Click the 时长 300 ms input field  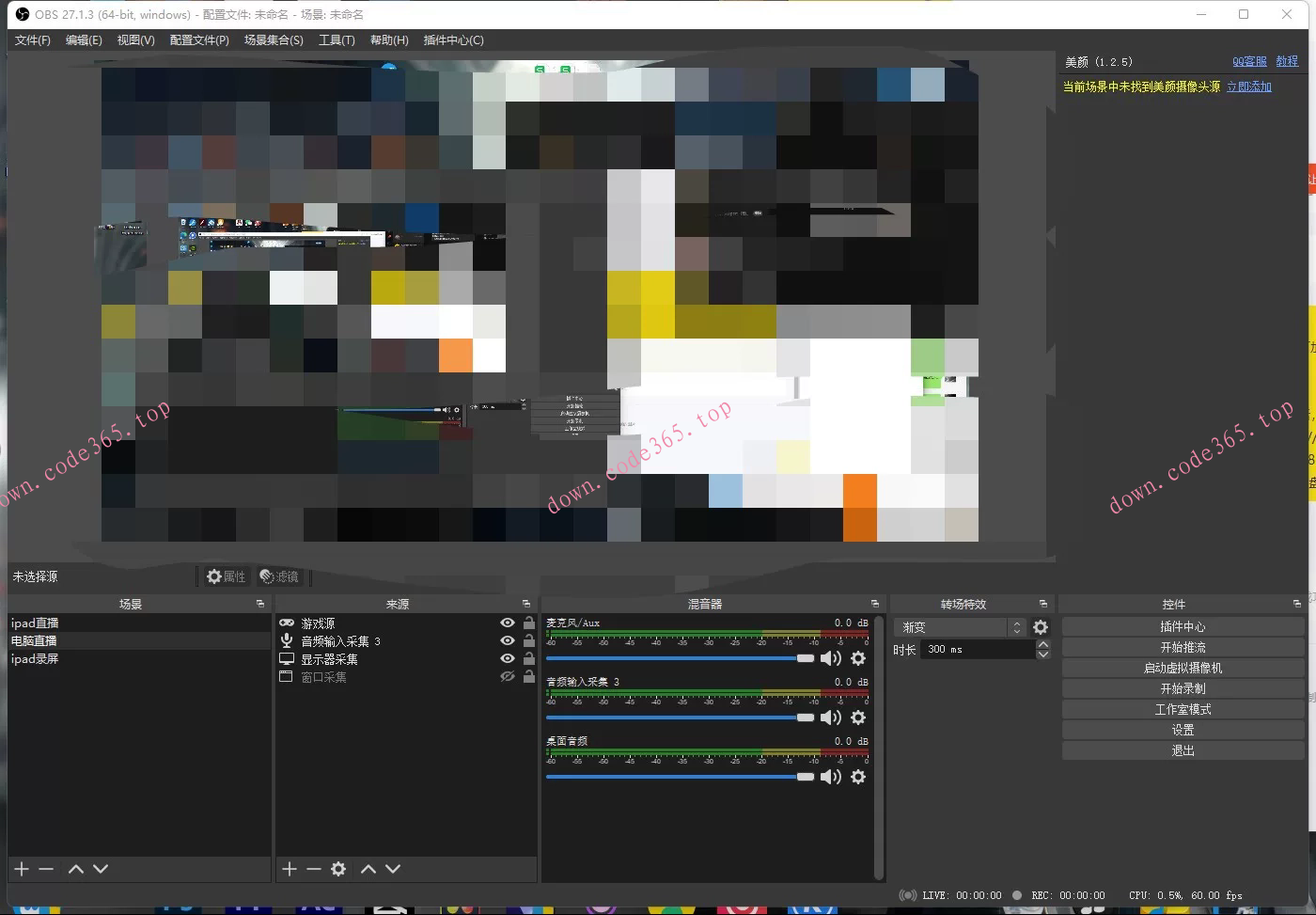click(978, 649)
